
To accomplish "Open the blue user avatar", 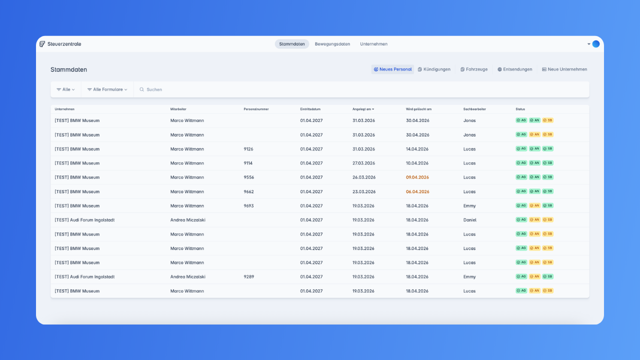I will pyautogui.click(x=596, y=44).
